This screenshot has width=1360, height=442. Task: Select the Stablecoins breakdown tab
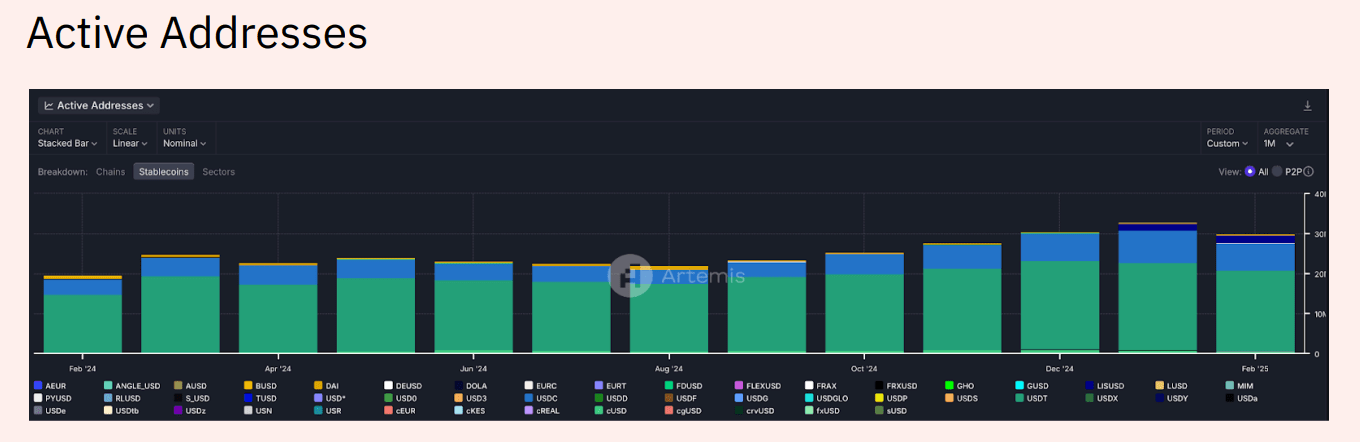164,172
